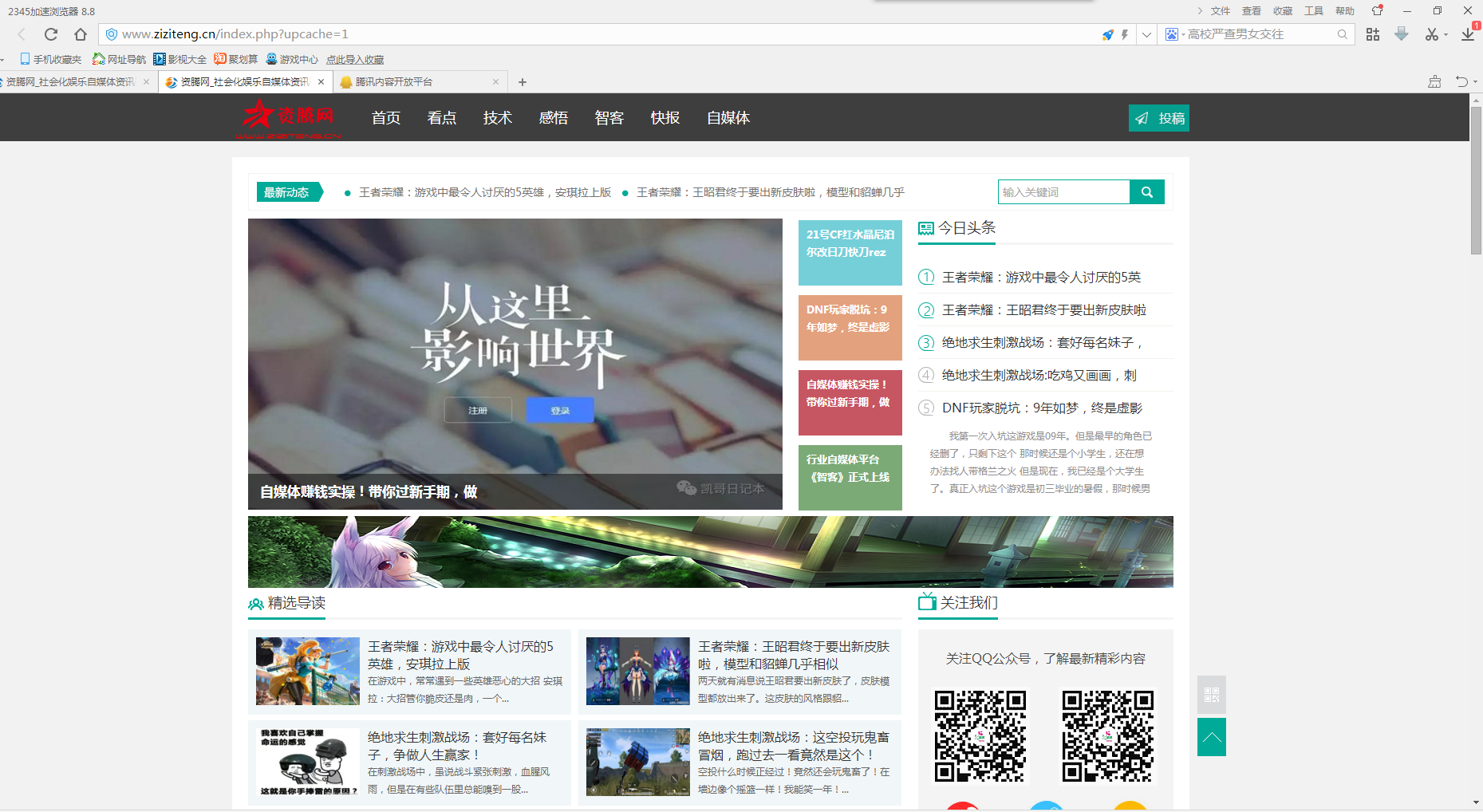
Task: Click the scissors screenshot tool icon
Action: click(x=1432, y=34)
